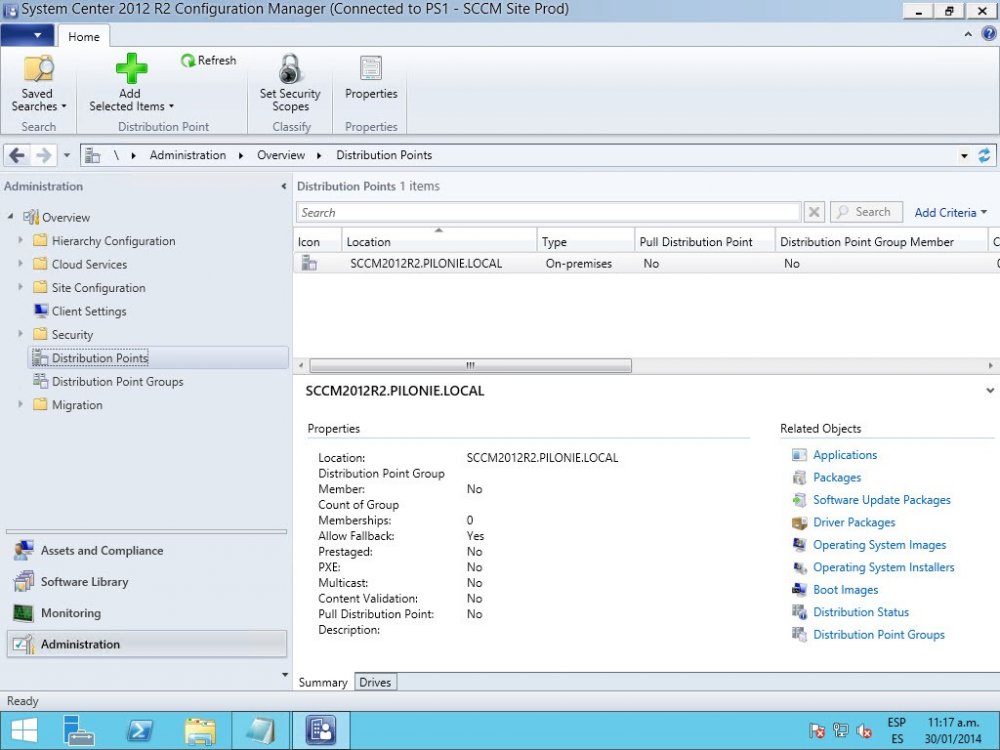The image size is (1000, 750).
Task: Launch PowerShell from taskbar
Action: [x=140, y=731]
